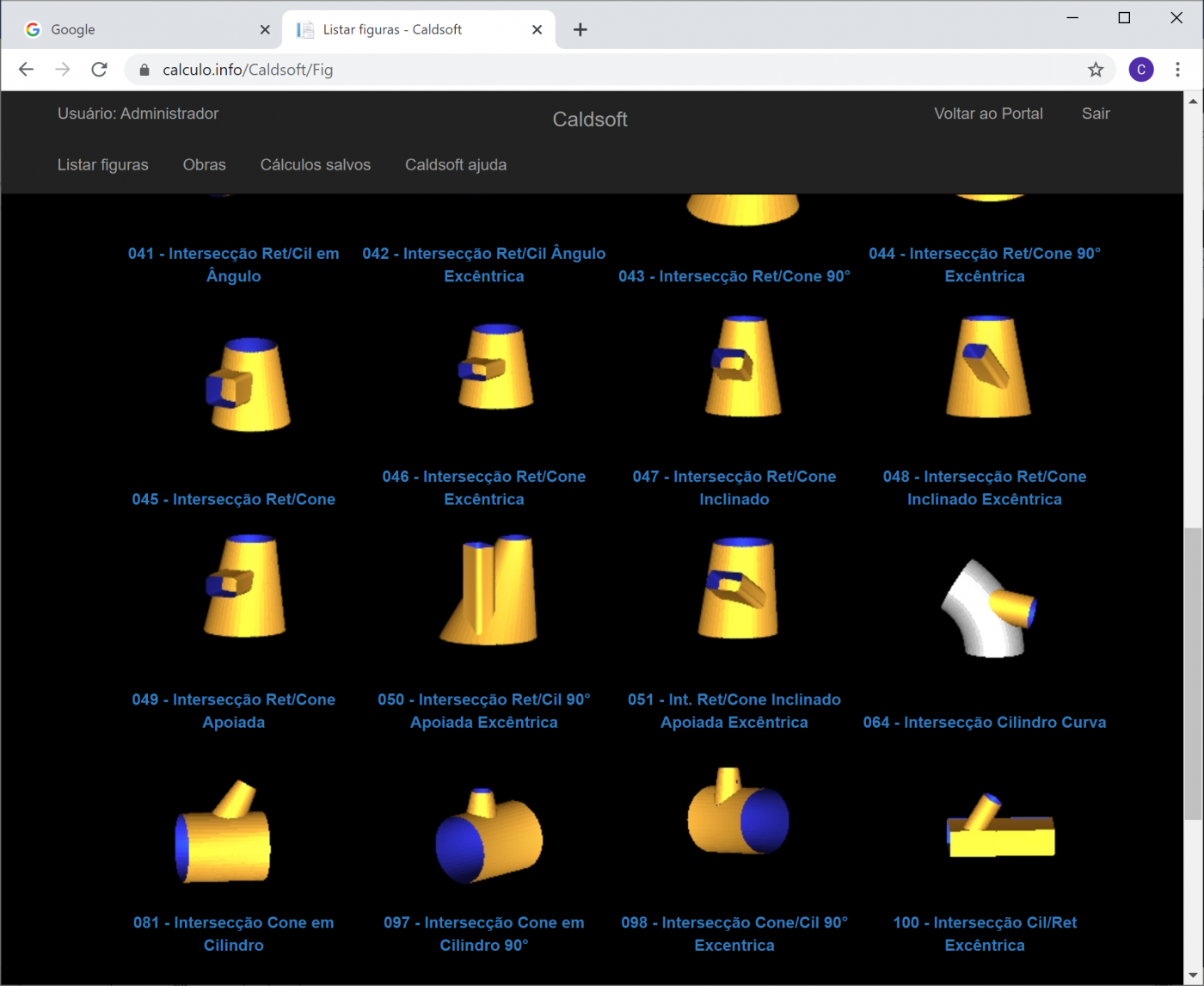Image resolution: width=1204 pixels, height=986 pixels.
Task: Click the address bar URL field
Action: pyautogui.click(x=602, y=70)
